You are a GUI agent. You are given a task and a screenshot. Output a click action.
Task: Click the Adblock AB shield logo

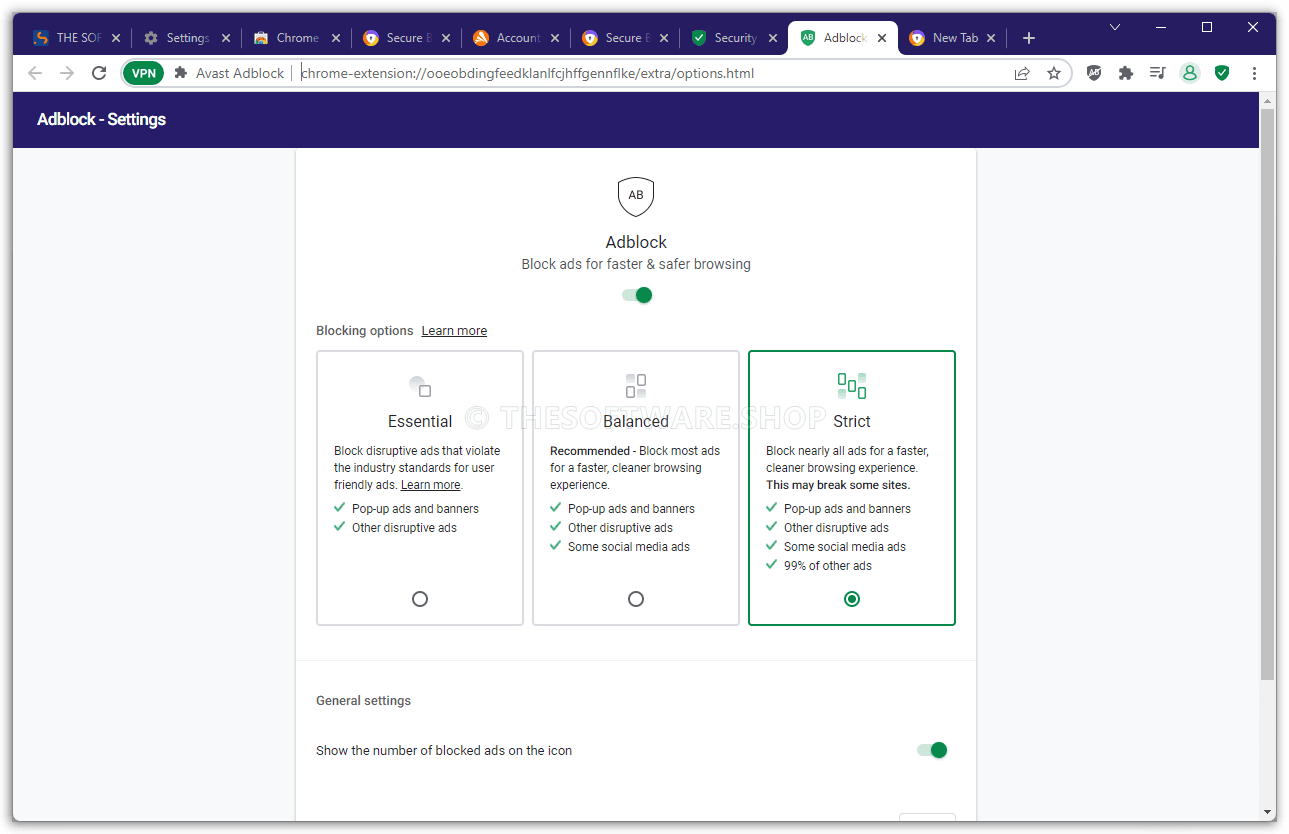pyautogui.click(x=636, y=197)
